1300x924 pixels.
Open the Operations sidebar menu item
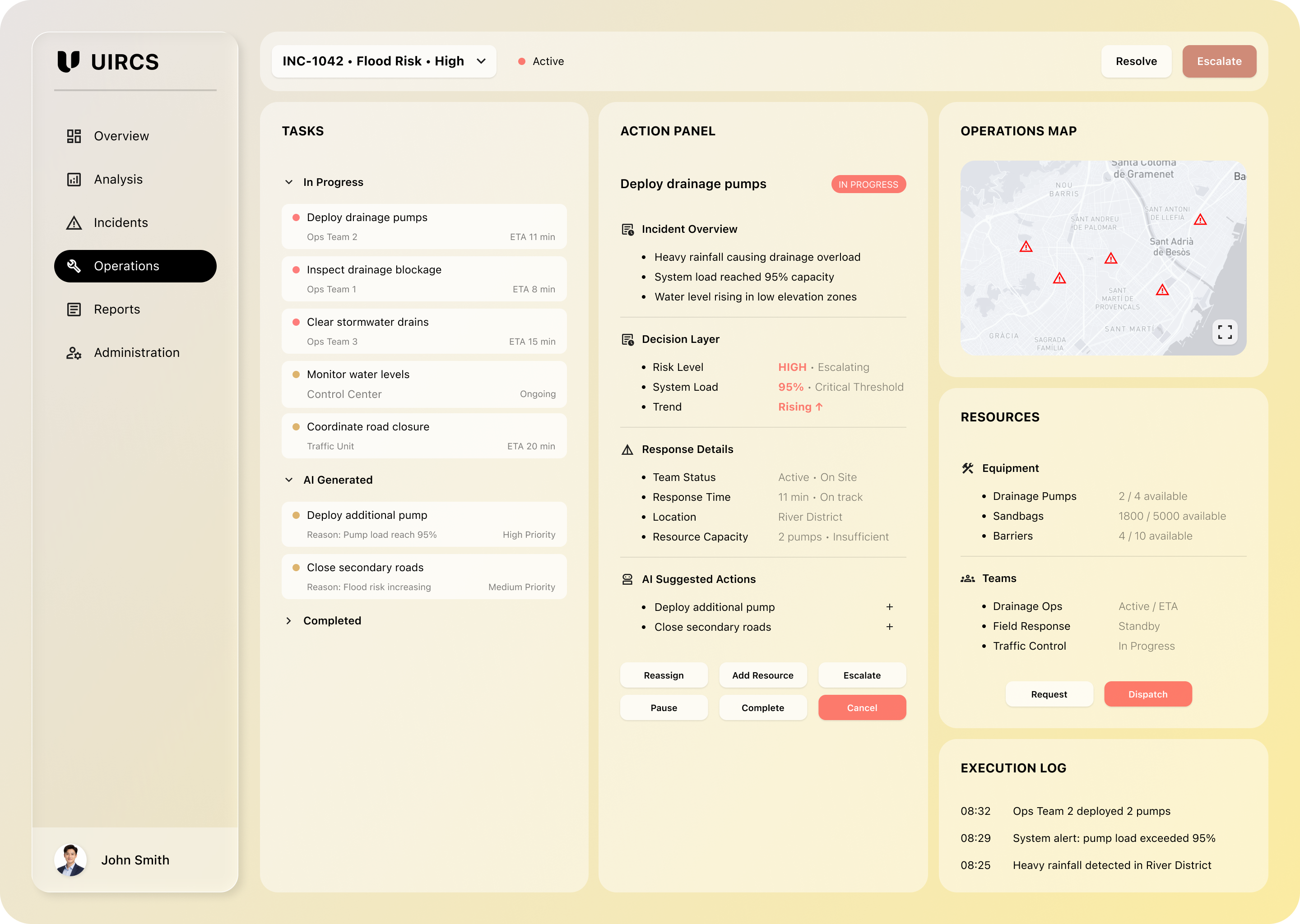click(135, 266)
